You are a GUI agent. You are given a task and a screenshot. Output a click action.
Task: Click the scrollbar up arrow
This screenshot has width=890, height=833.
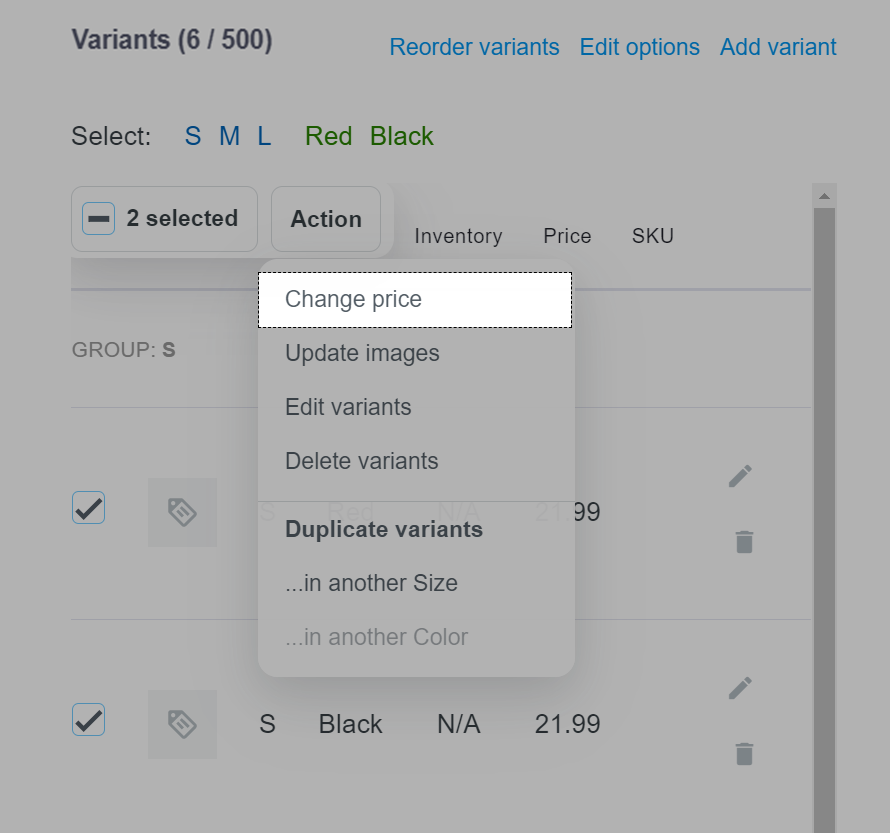coord(824,196)
